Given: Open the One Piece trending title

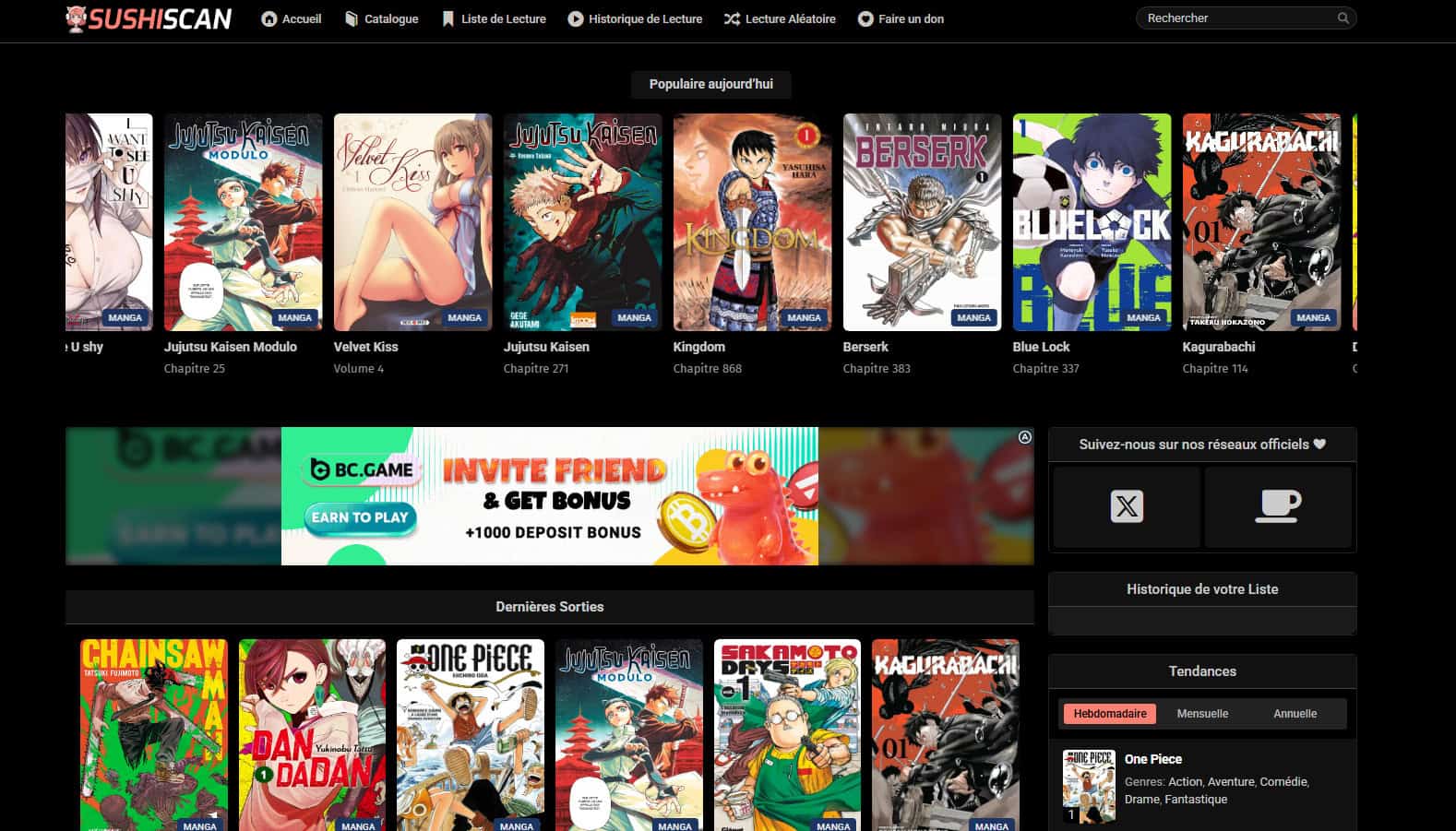Looking at the screenshot, I should 1152,759.
